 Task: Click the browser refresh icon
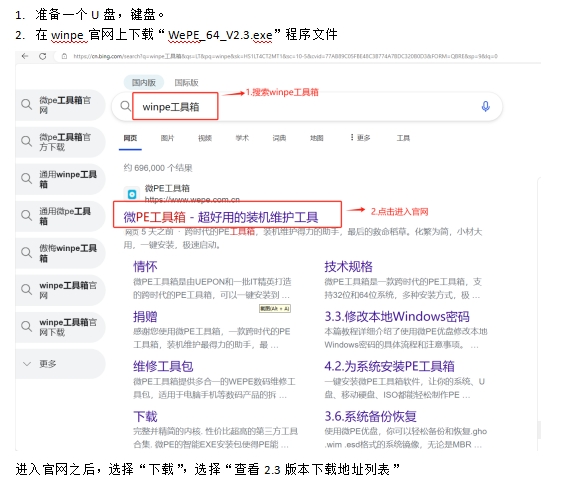tap(43, 56)
